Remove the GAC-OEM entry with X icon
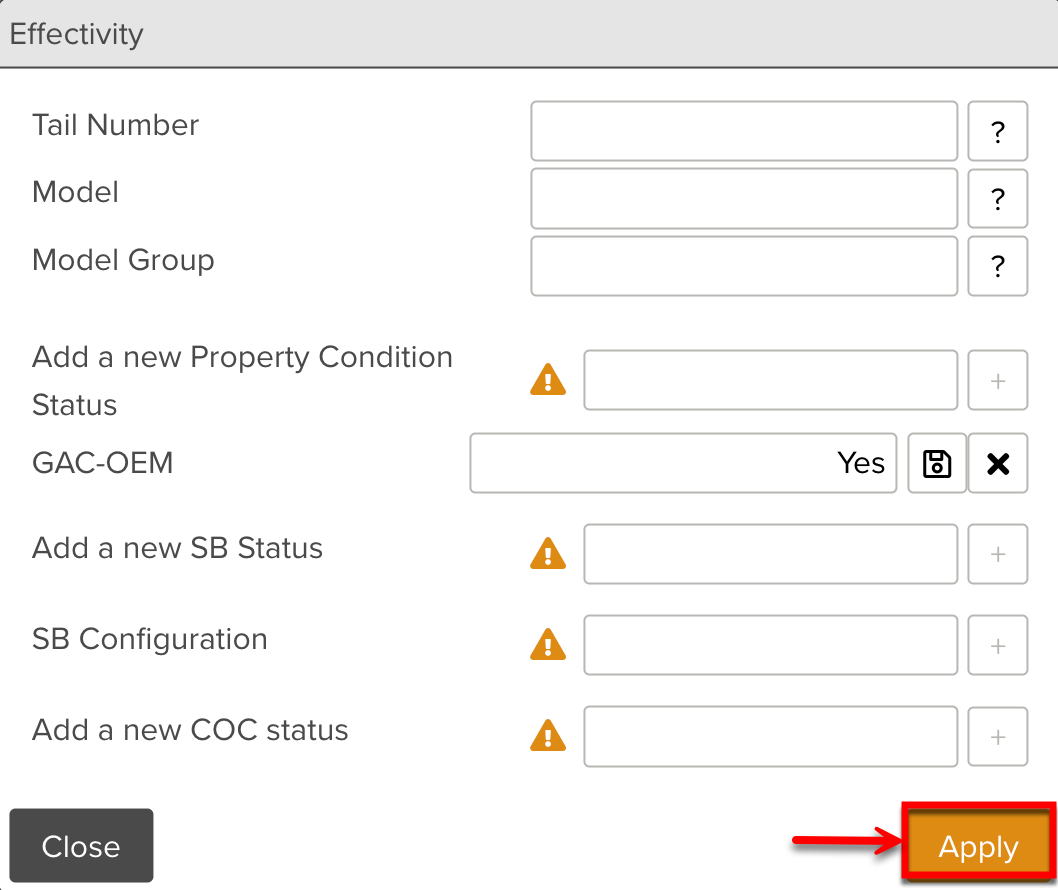Viewport: 1058px width, 890px height. [x=998, y=463]
